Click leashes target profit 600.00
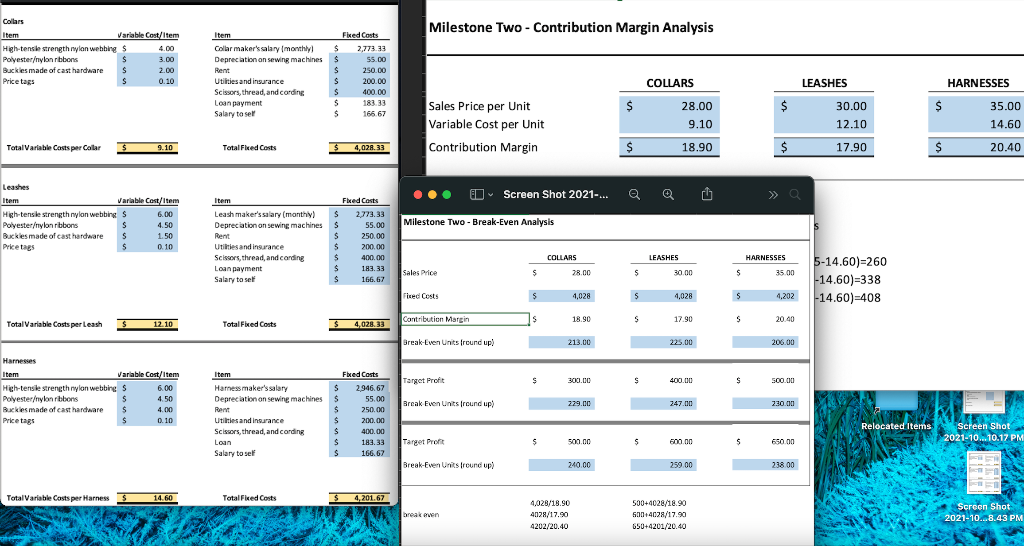 682,442
